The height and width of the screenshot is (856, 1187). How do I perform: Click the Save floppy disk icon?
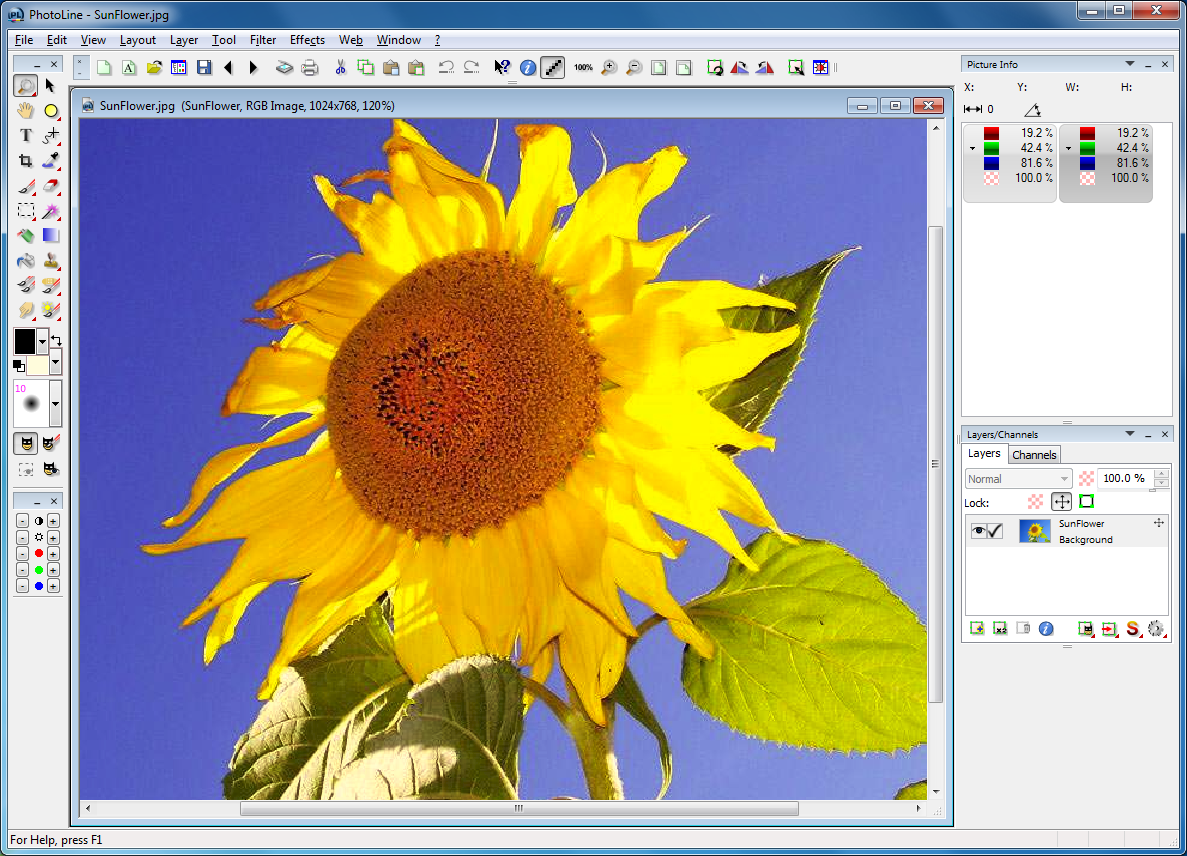point(204,67)
